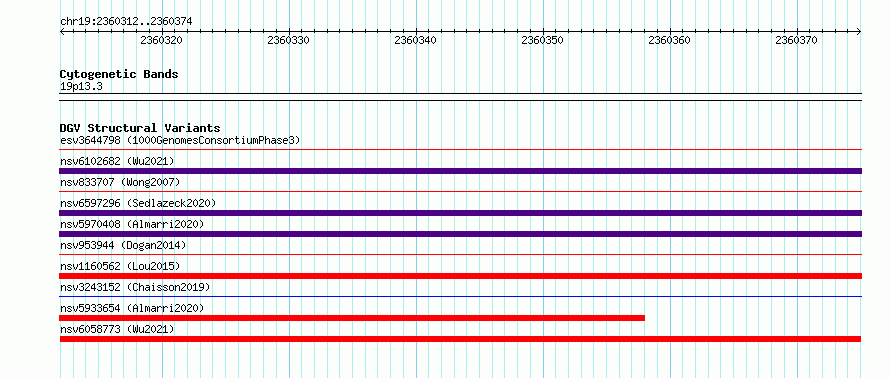Select the nsv6058773 red variant bar
Screen dimensions: 890x378
460,339
